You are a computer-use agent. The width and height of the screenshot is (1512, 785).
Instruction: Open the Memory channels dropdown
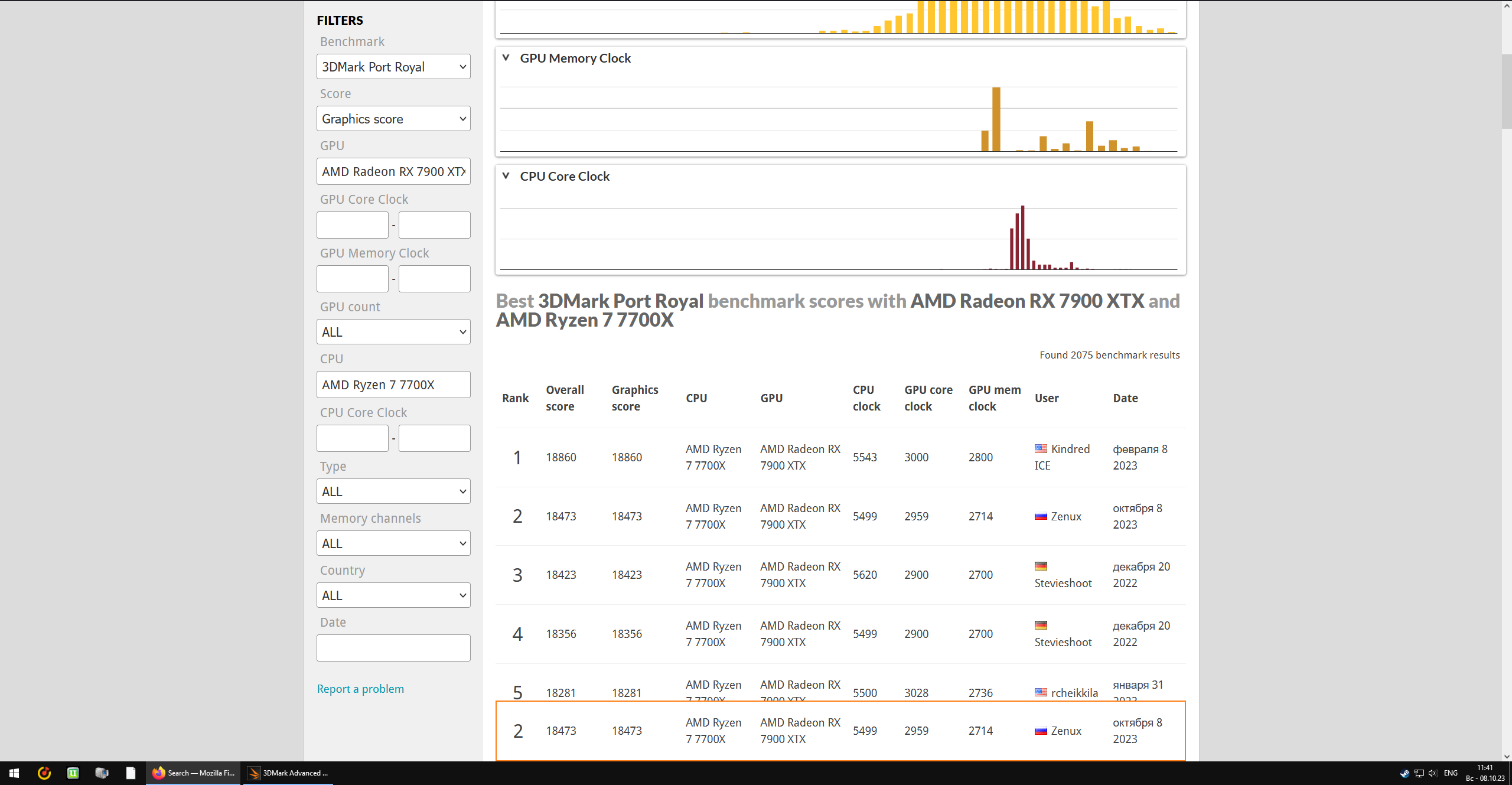pos(393,543)
